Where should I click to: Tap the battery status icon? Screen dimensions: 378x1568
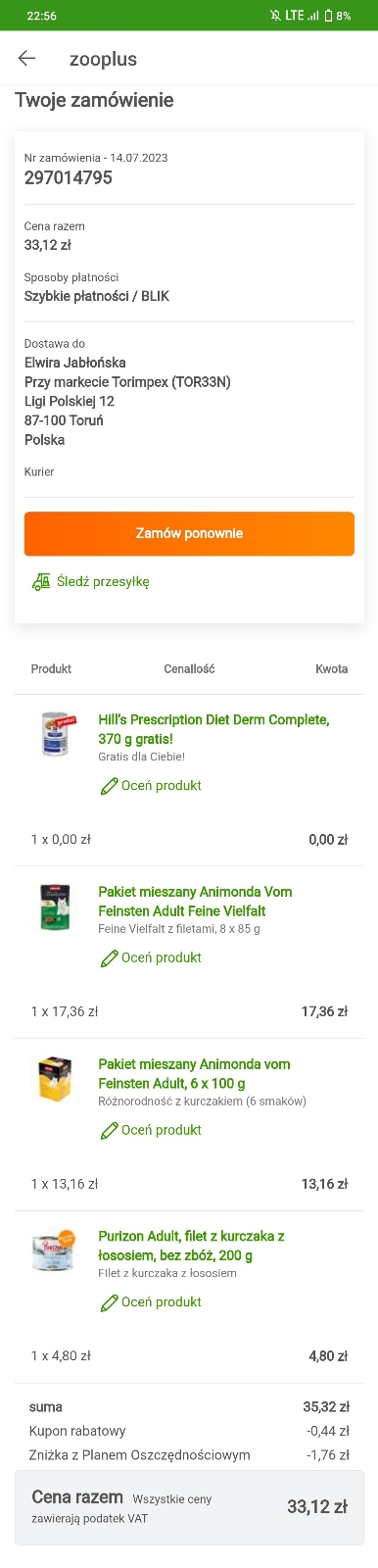[x=329, y=16]
